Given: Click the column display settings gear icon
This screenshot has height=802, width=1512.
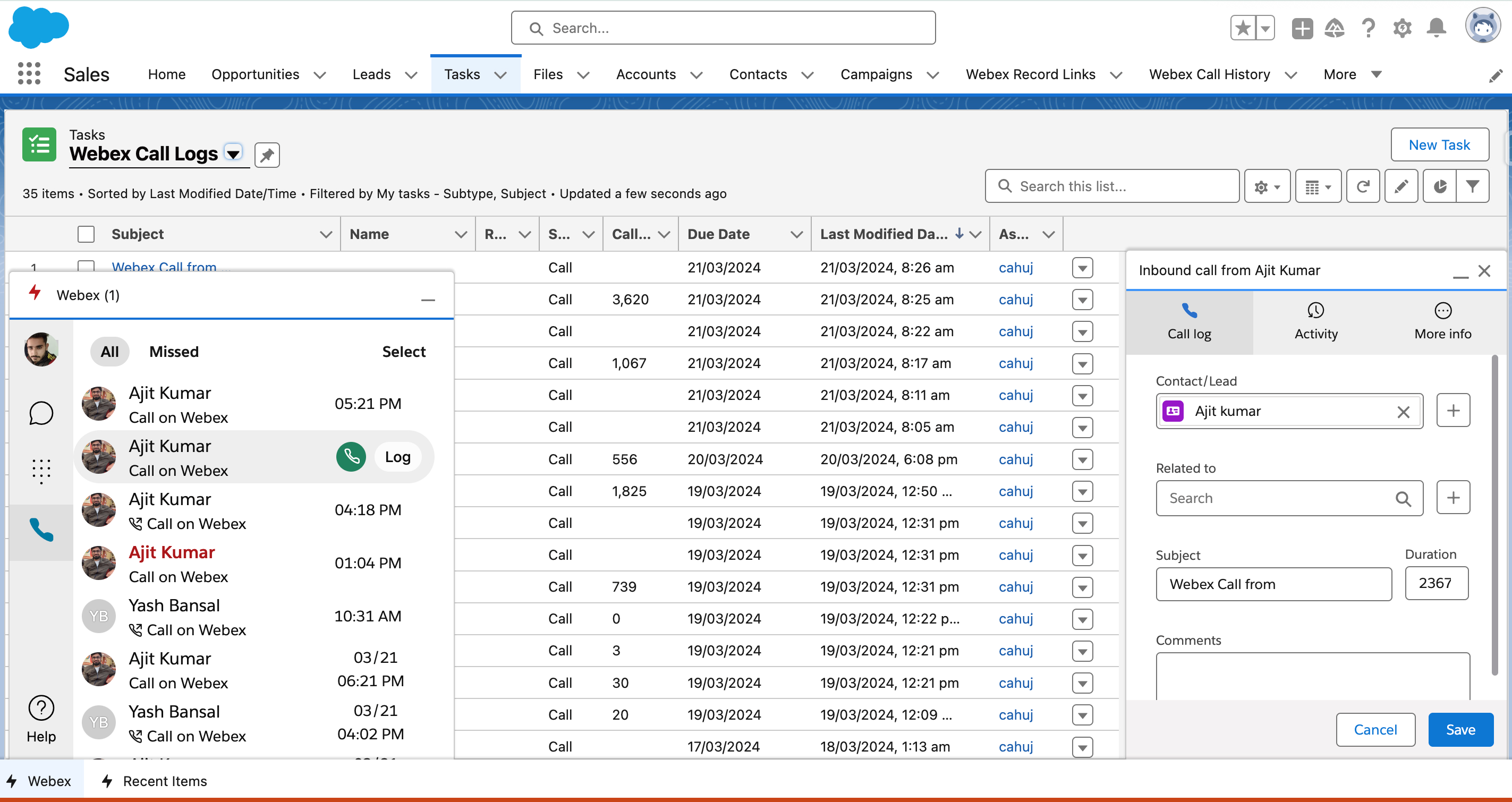Looking at the screenshot, I should pos(1265,186).
